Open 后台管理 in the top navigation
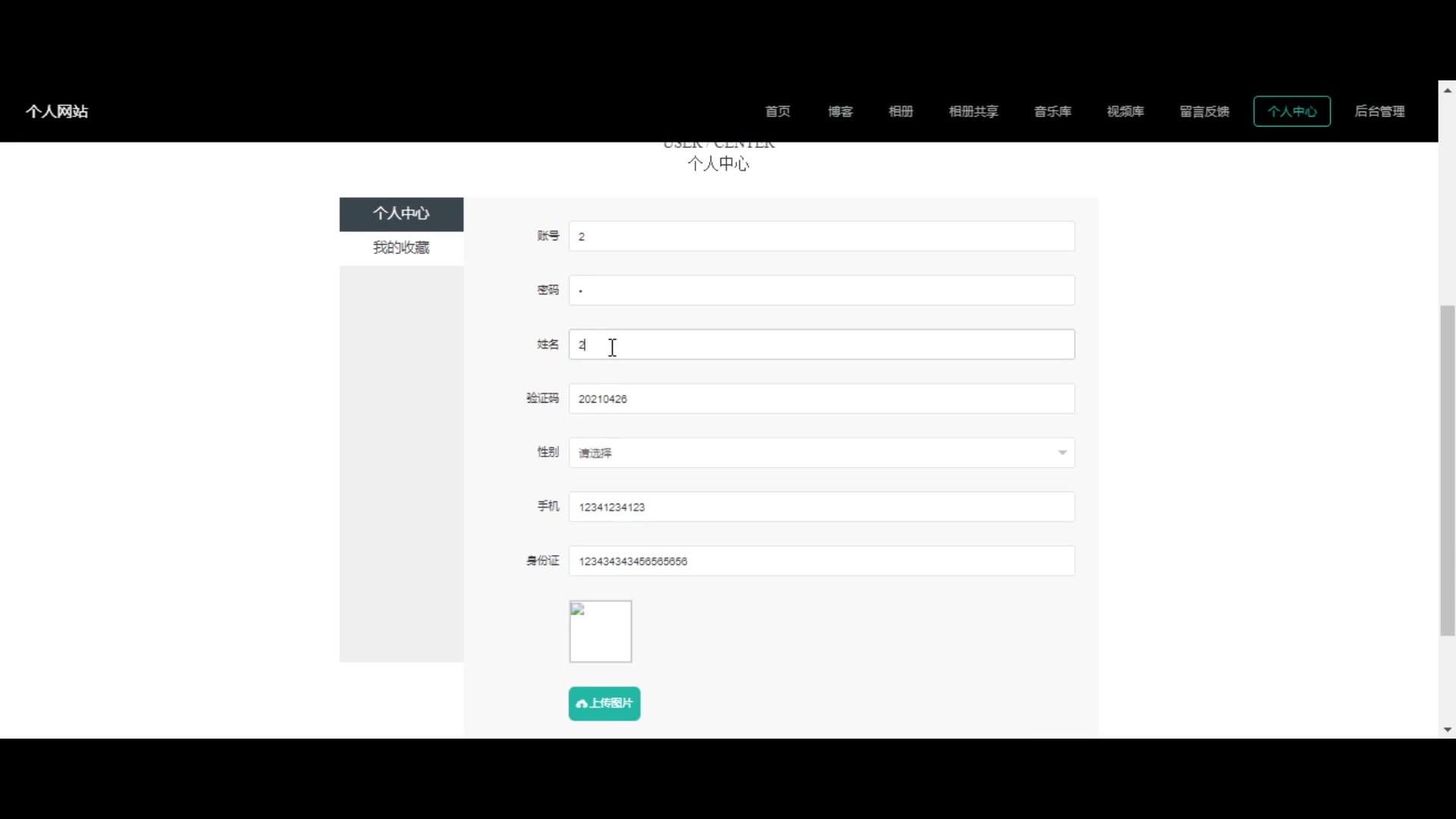 1379,111
